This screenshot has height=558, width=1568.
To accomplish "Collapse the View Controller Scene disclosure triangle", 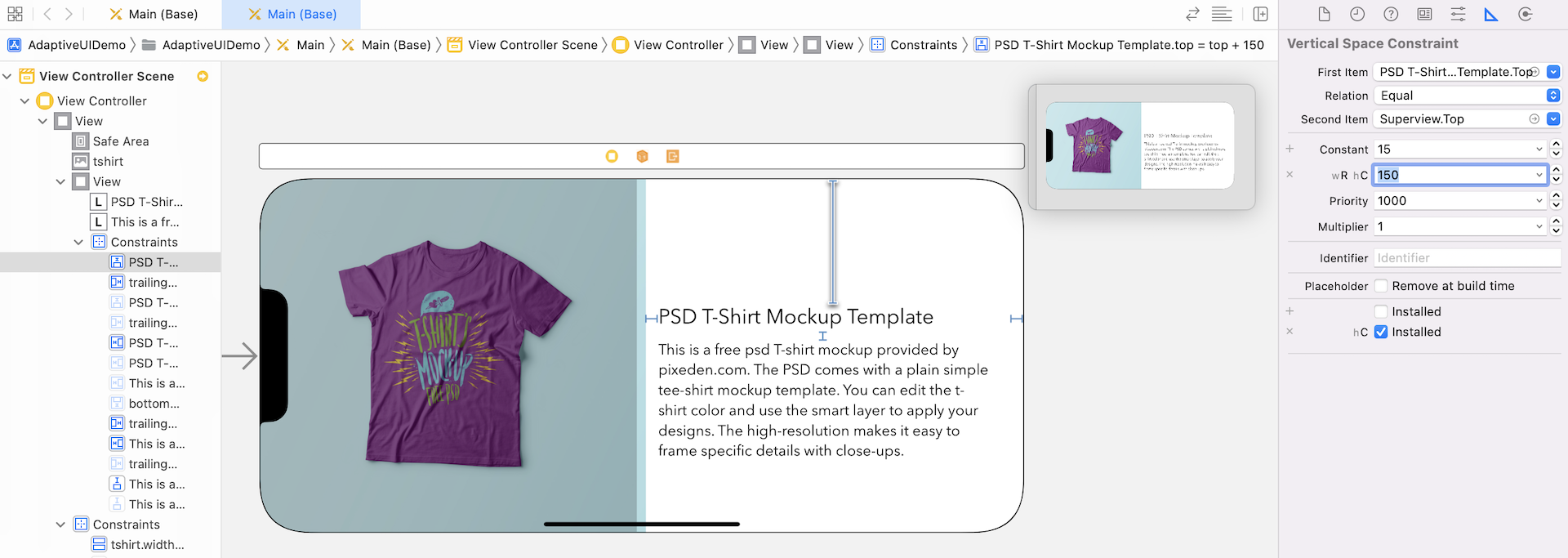I will click(7, 76).
